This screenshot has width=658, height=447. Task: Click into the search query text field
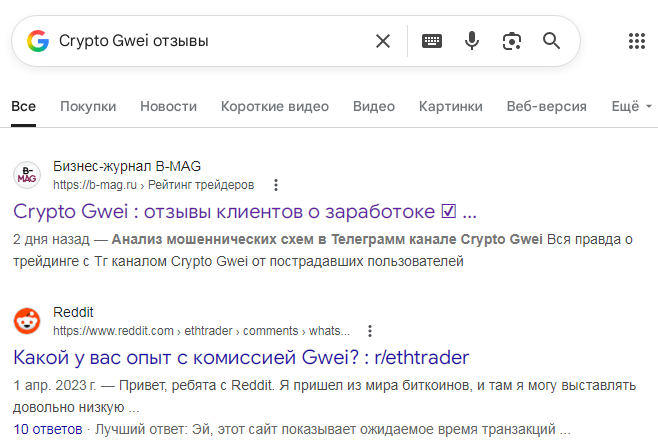(210, 41)
